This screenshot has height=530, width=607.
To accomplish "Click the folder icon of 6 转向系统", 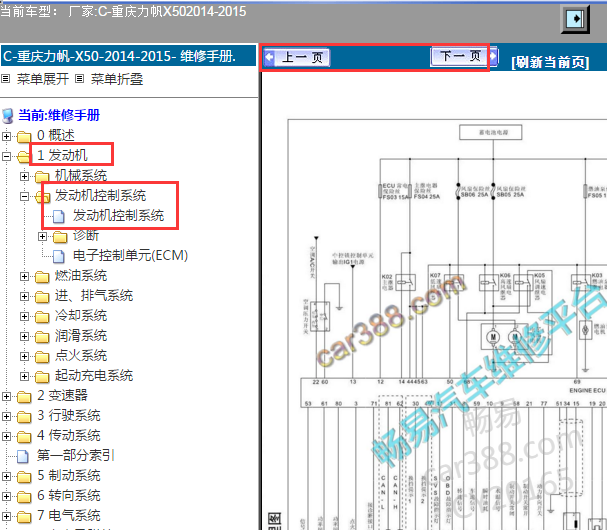I will (x=24, y=497).
